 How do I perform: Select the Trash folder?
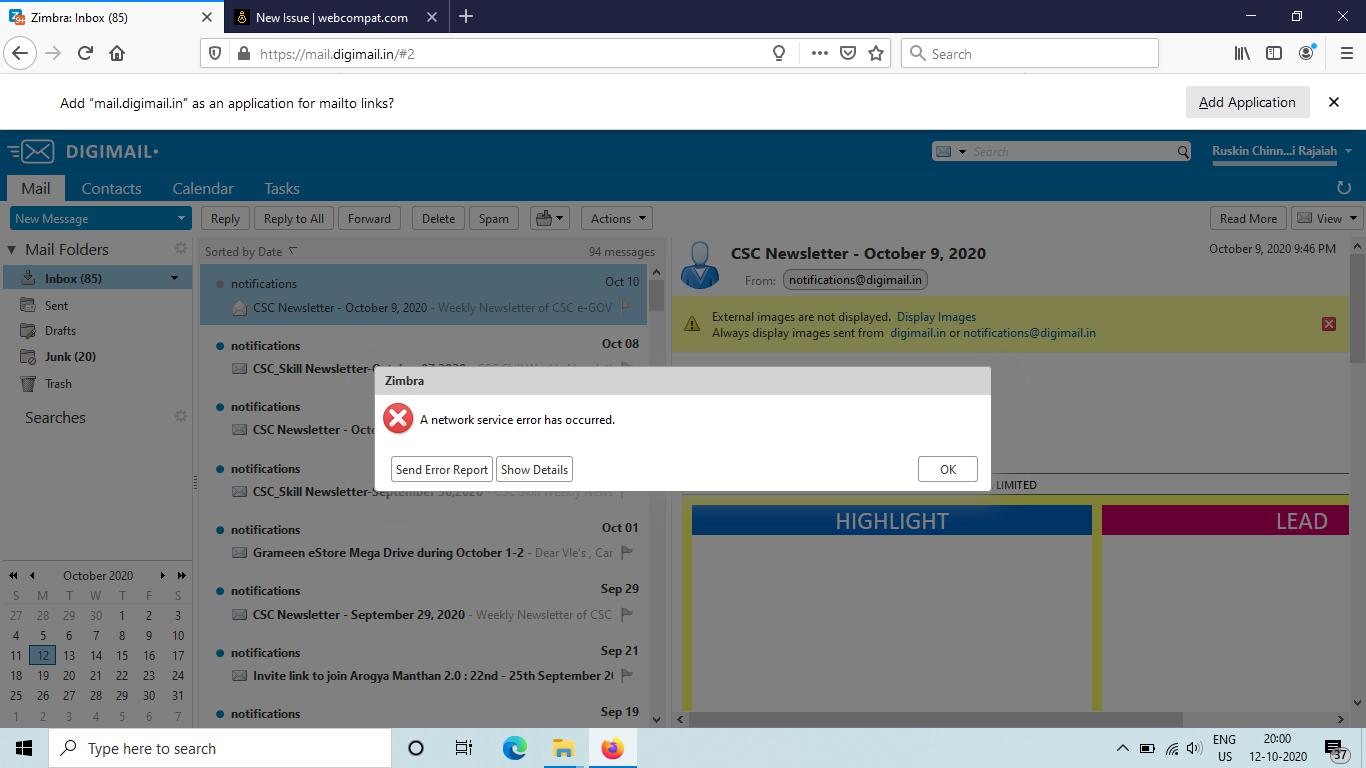point(57,383)
